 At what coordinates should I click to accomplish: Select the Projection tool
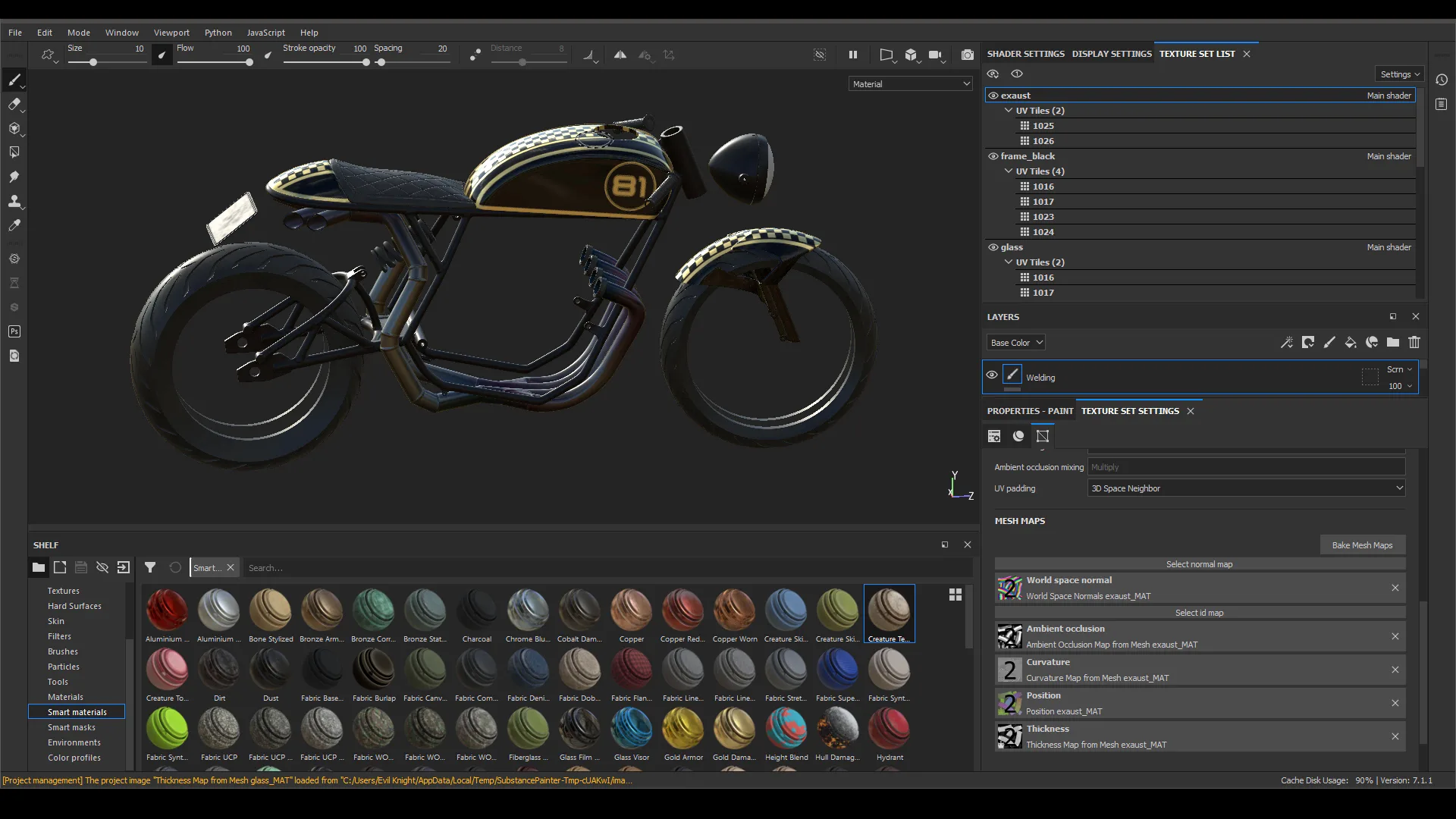tap(14, 129)
